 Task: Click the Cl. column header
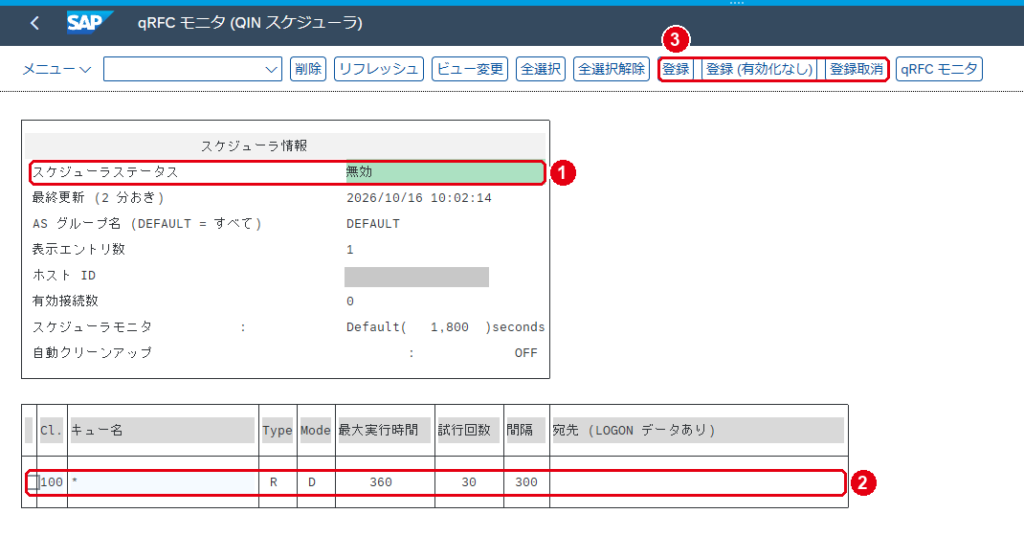(x=51, y=430)
